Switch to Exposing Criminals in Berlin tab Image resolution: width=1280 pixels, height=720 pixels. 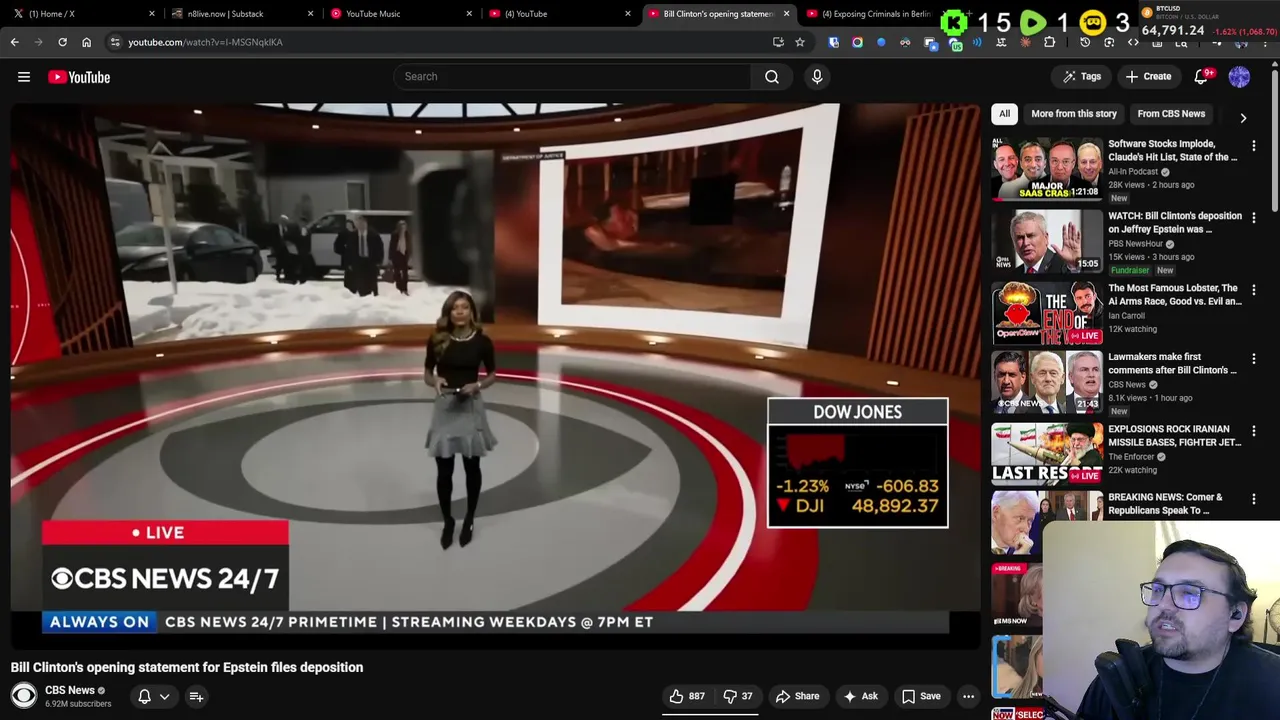(870, 14)
